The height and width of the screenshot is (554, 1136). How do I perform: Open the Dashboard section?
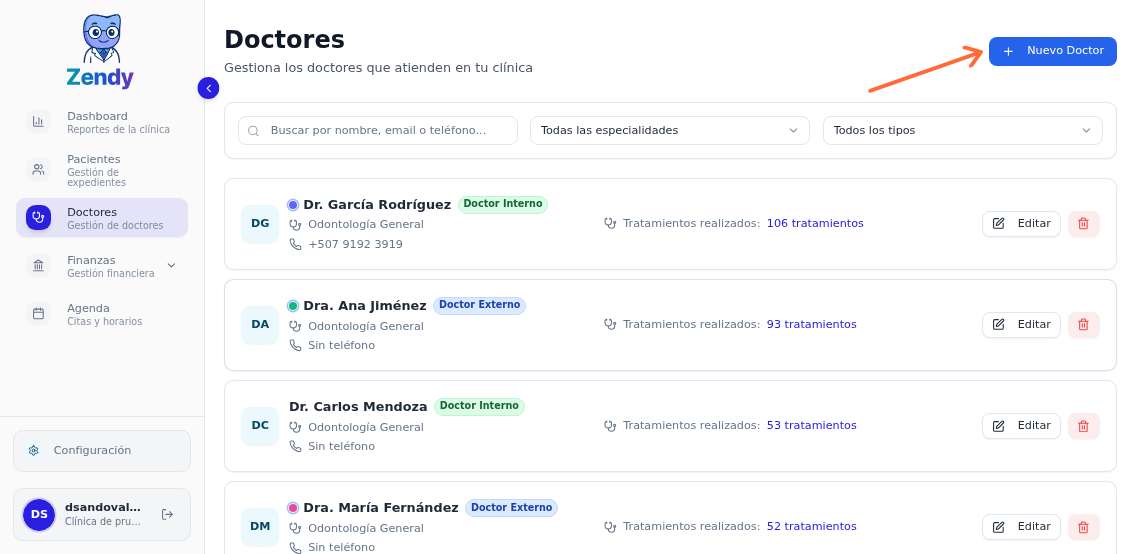coord(101,122)
